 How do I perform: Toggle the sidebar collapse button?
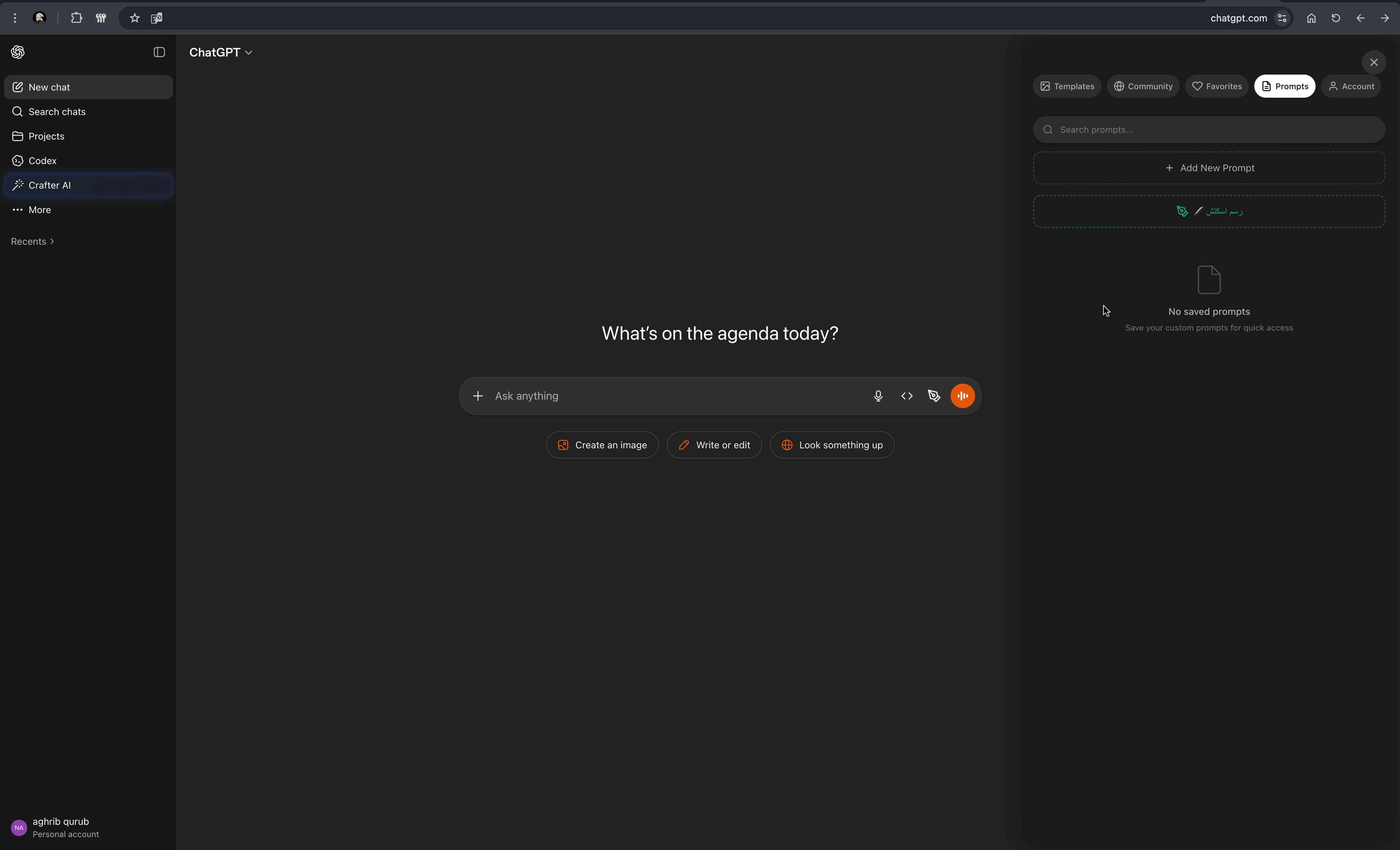point(159,52)
